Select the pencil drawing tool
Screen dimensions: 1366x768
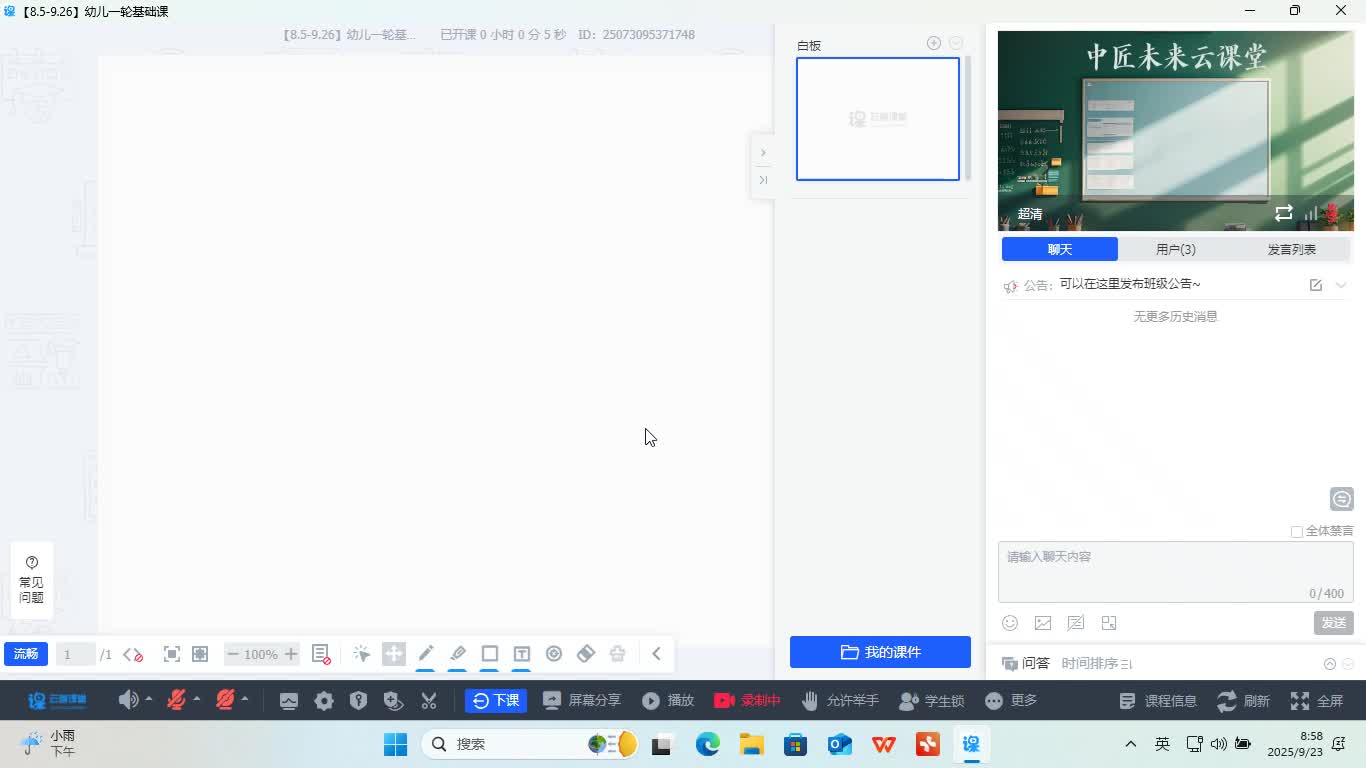[x=426, y=654]
